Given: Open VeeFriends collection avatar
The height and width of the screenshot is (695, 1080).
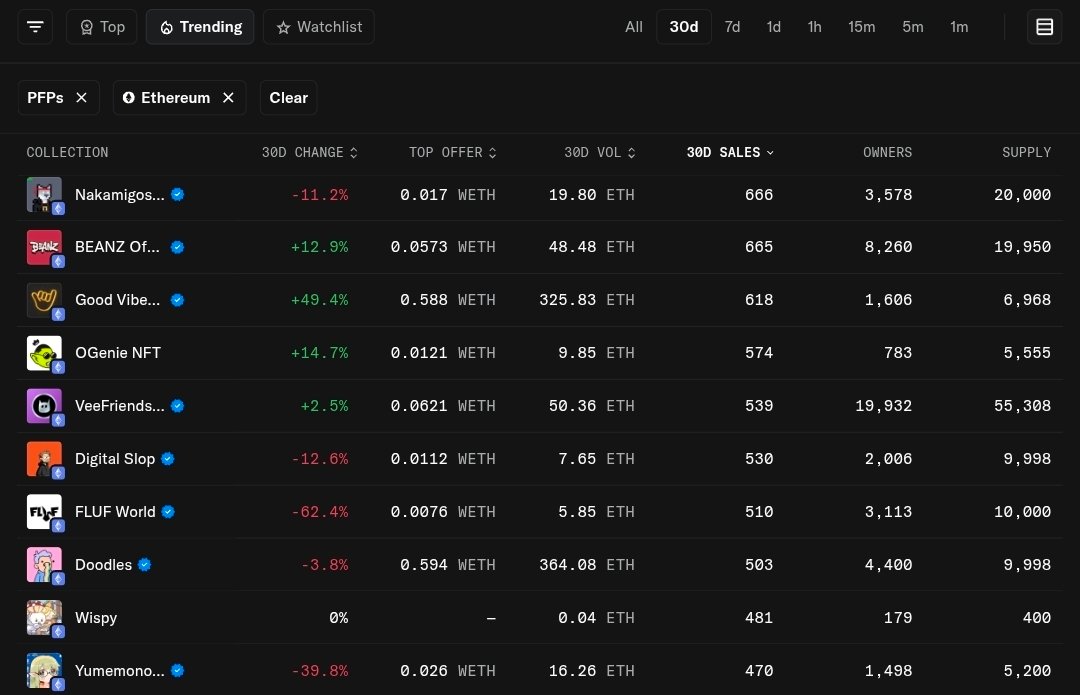Looking at the screenshot, I should pyautogui.click(x=44, y=406).
